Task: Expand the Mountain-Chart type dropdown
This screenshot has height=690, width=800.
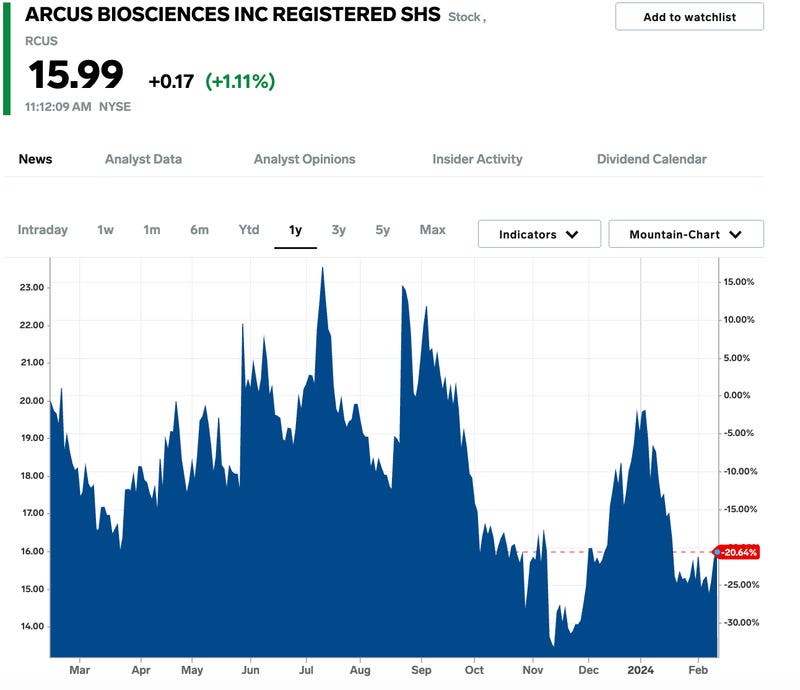Action: click(x=685, y=234)
